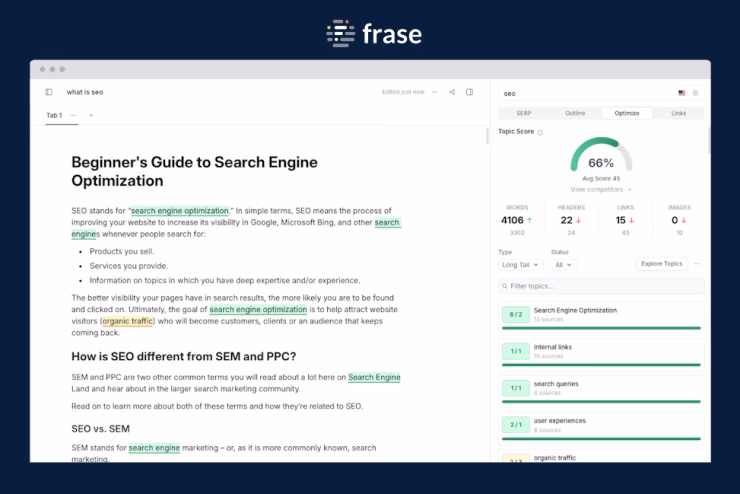Select the Optimize tab

[627, 113]
